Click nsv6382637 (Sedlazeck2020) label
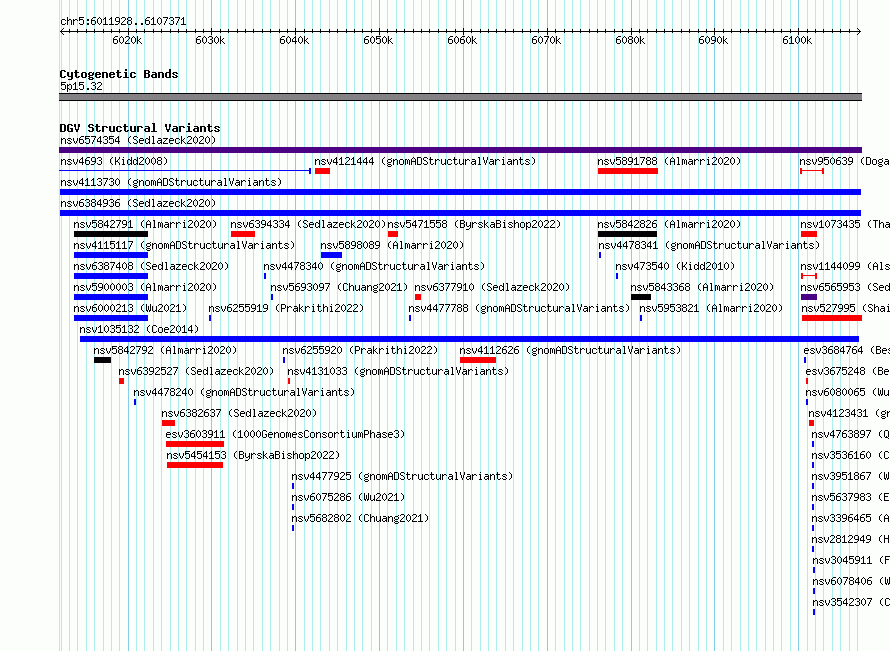Viewport: 890px width, 651px height. (x=240, y=413)
